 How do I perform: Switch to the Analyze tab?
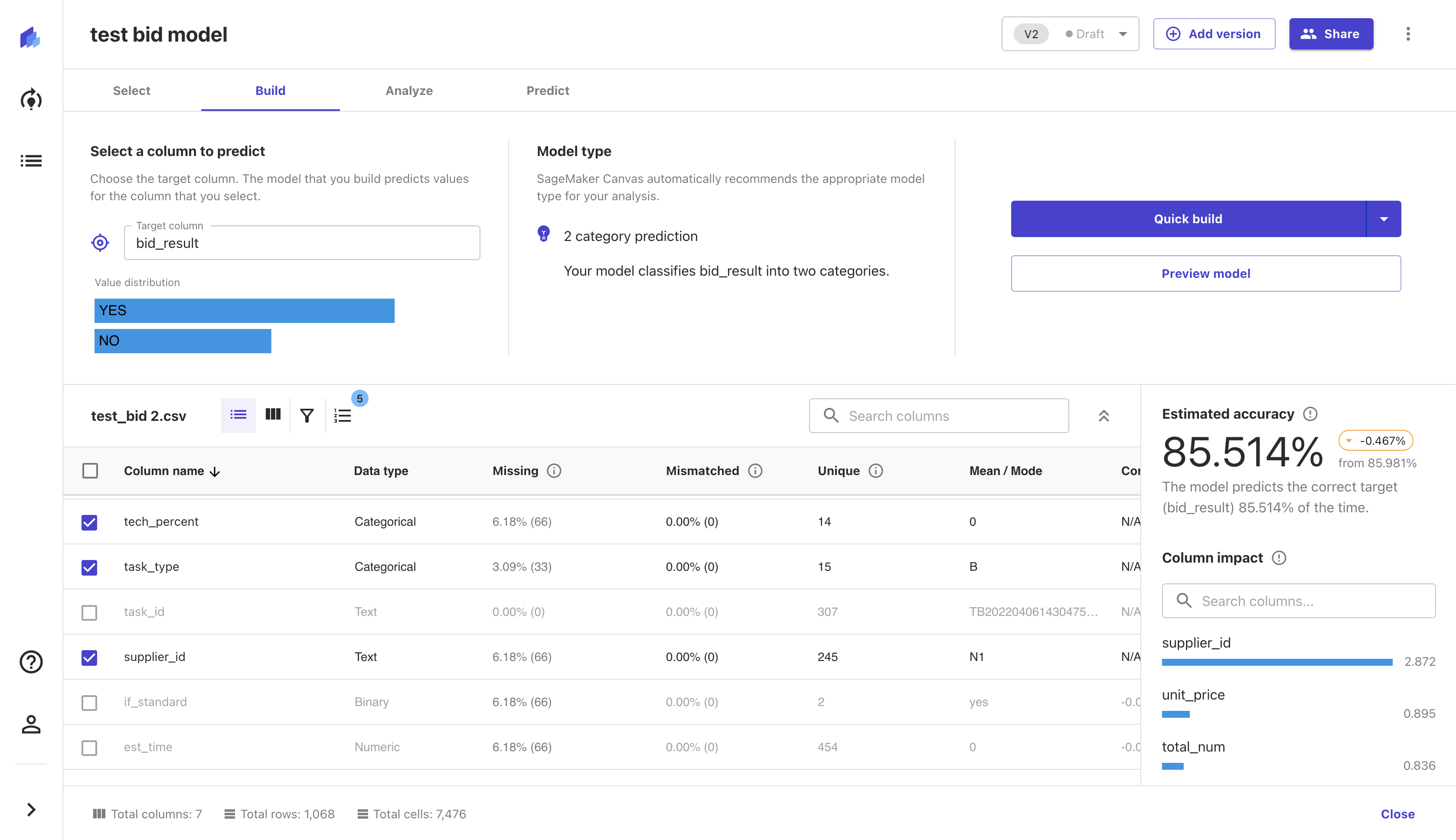tap(409, 91)
